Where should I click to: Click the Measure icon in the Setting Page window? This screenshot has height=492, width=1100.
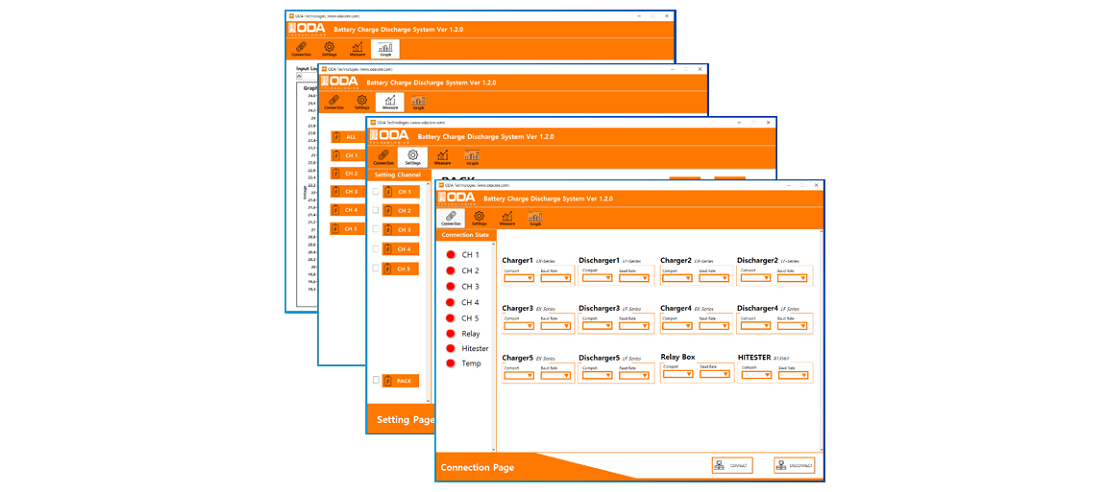point(442,157)
